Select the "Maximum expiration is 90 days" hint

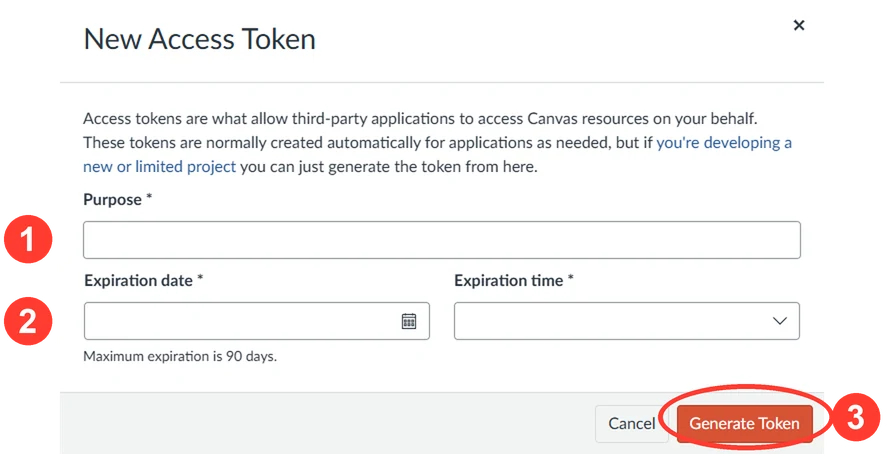pos(180,356)
